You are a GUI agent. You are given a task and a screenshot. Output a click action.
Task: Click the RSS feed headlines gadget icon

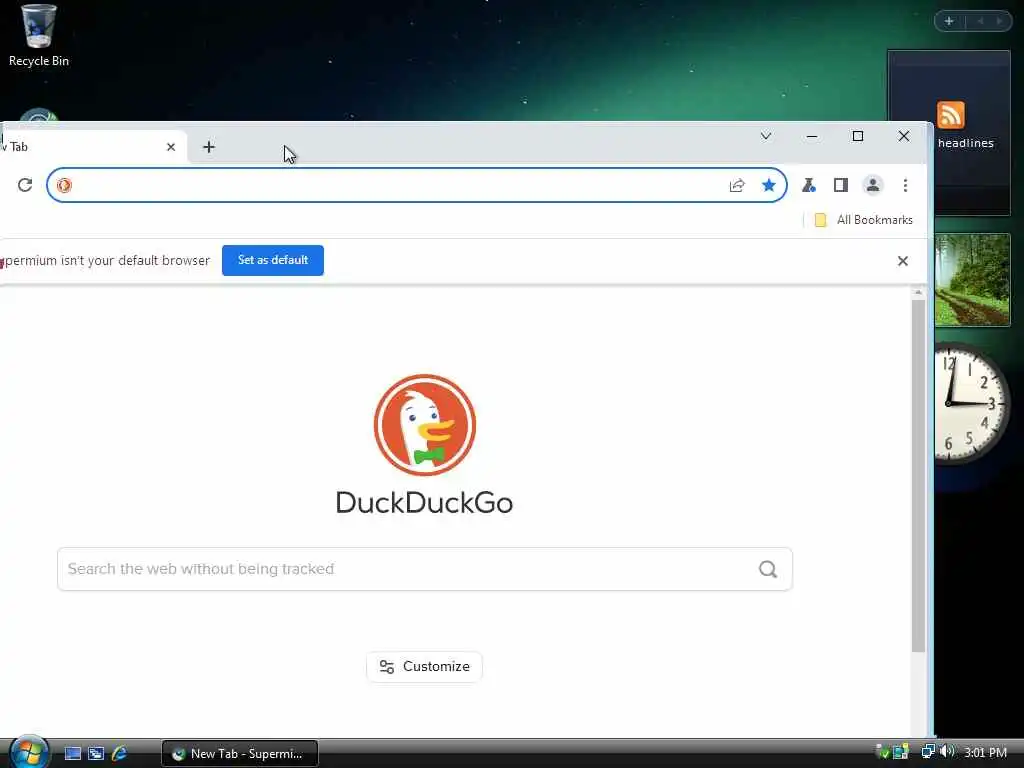[950, 115]
